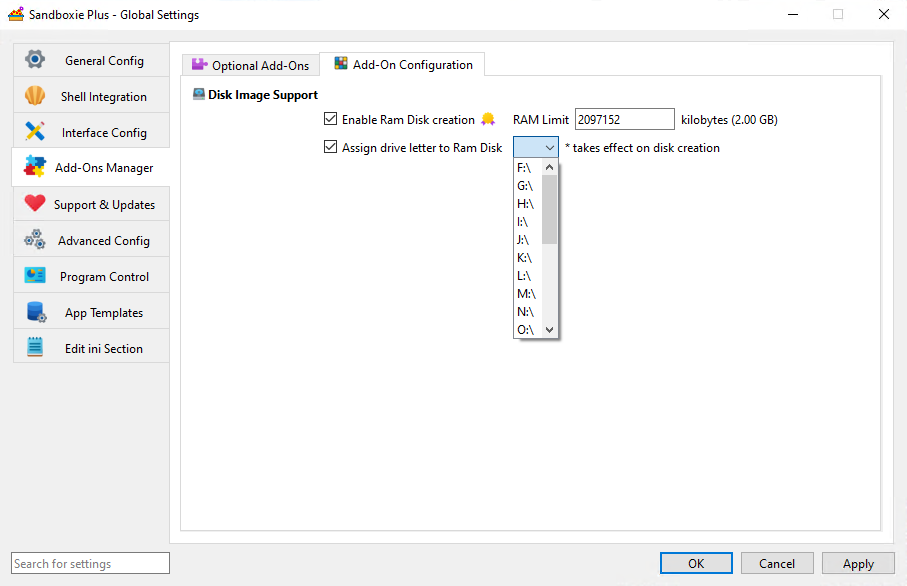The height and width of the screenshot is (586, 907).
Task: Select the Advanced Config gears icon
Action: [36, 239]
